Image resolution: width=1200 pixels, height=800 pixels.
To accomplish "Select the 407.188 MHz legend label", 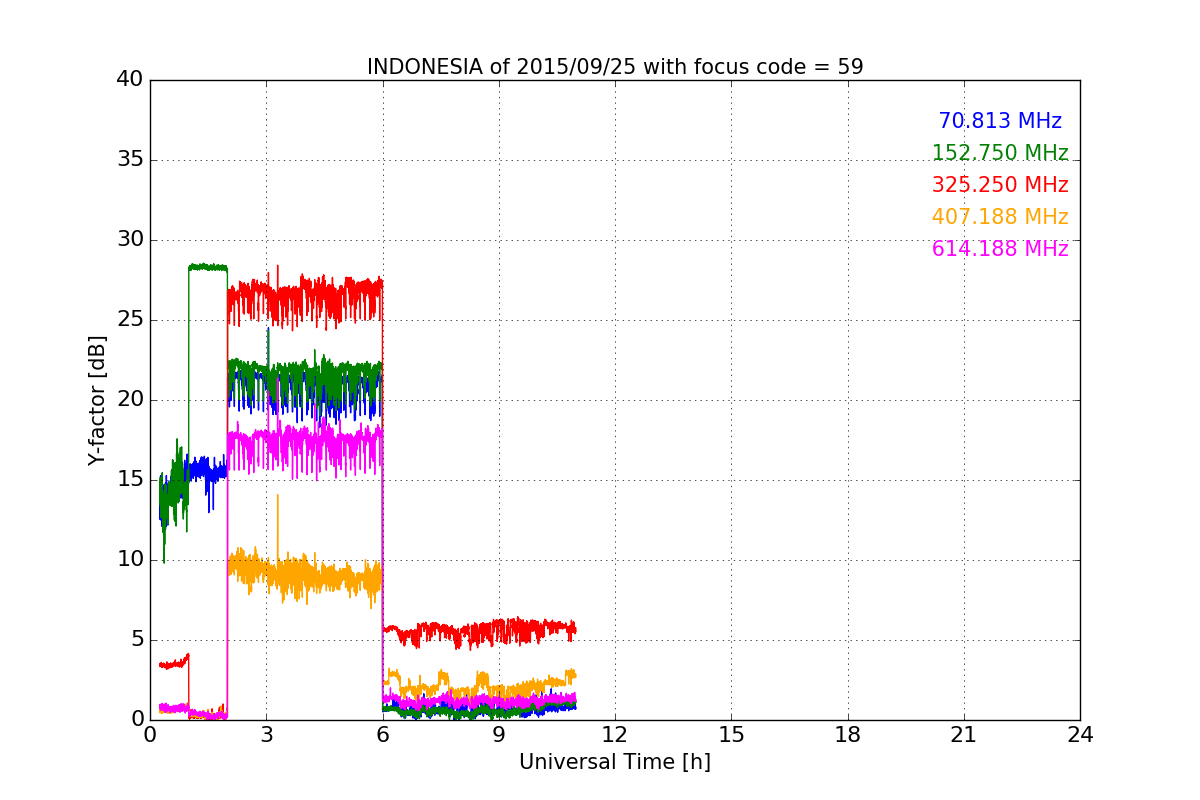I will click(x=1000, y=217).
